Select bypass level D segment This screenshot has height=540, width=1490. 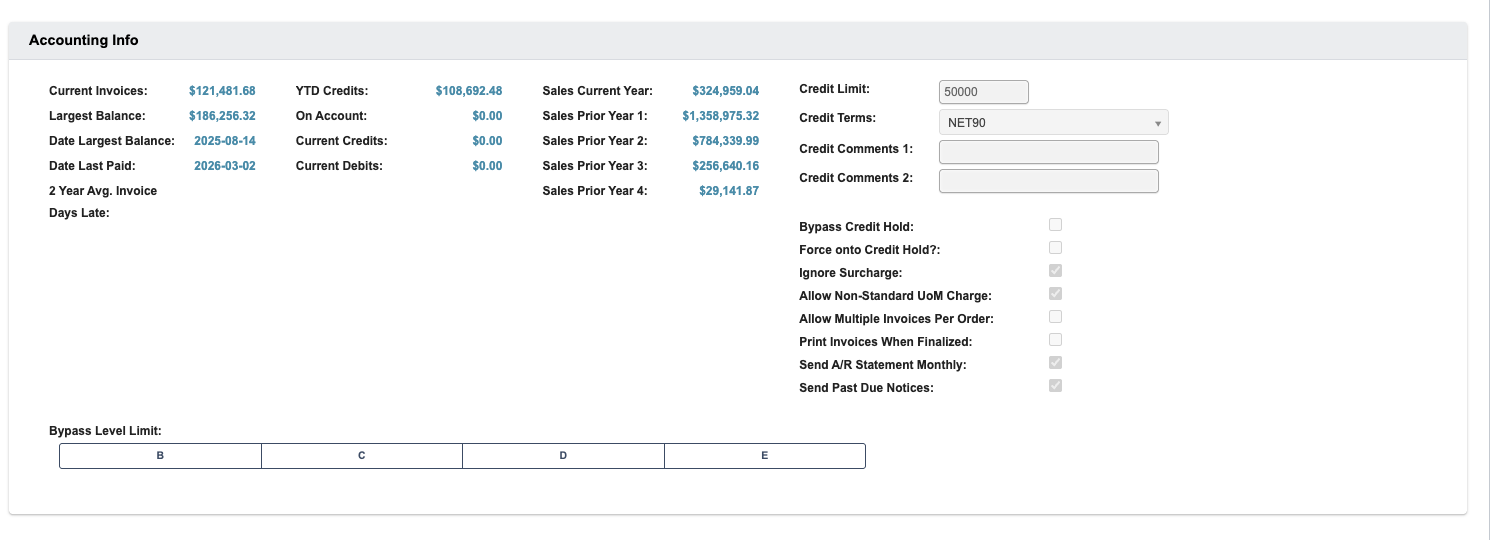[563, 456]
